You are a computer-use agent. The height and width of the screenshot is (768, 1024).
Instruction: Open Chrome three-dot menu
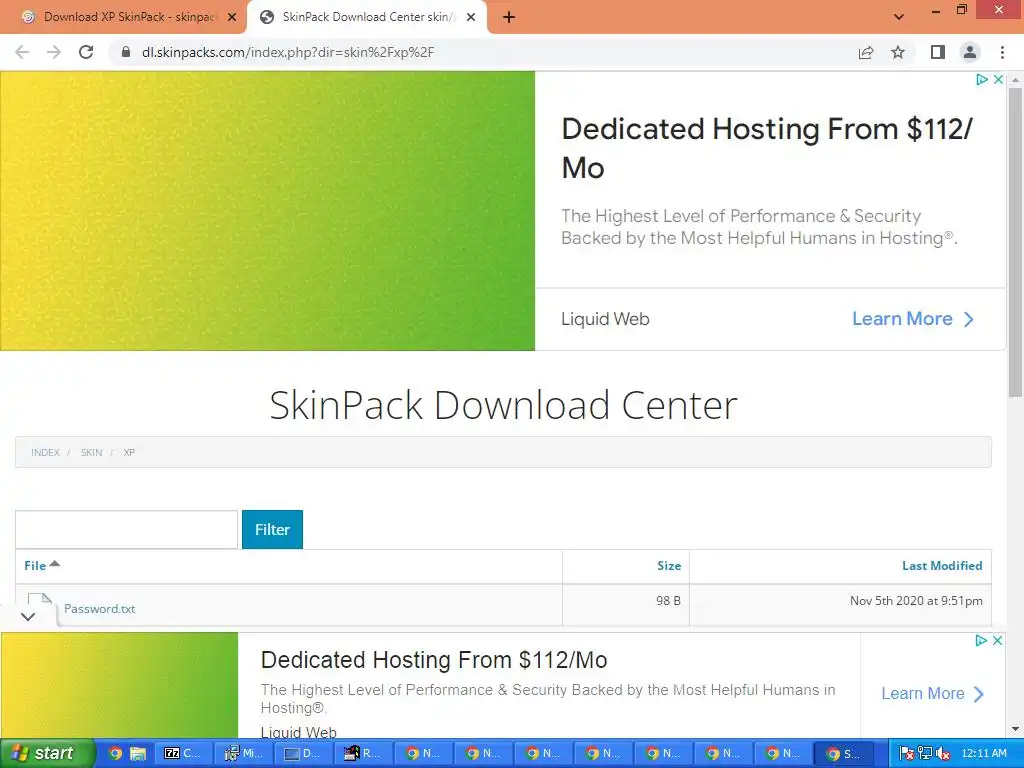click(x=1002, y=52)
